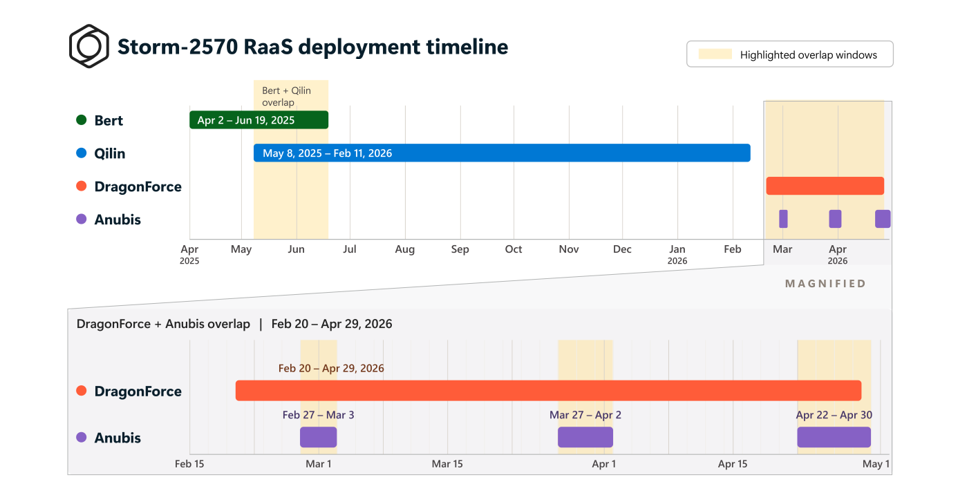Image resolution: width=958 pixels, height=500 pixels.
Task: Select the long orange DragonForce bar in the magnified panel
Action: point(549,391)
